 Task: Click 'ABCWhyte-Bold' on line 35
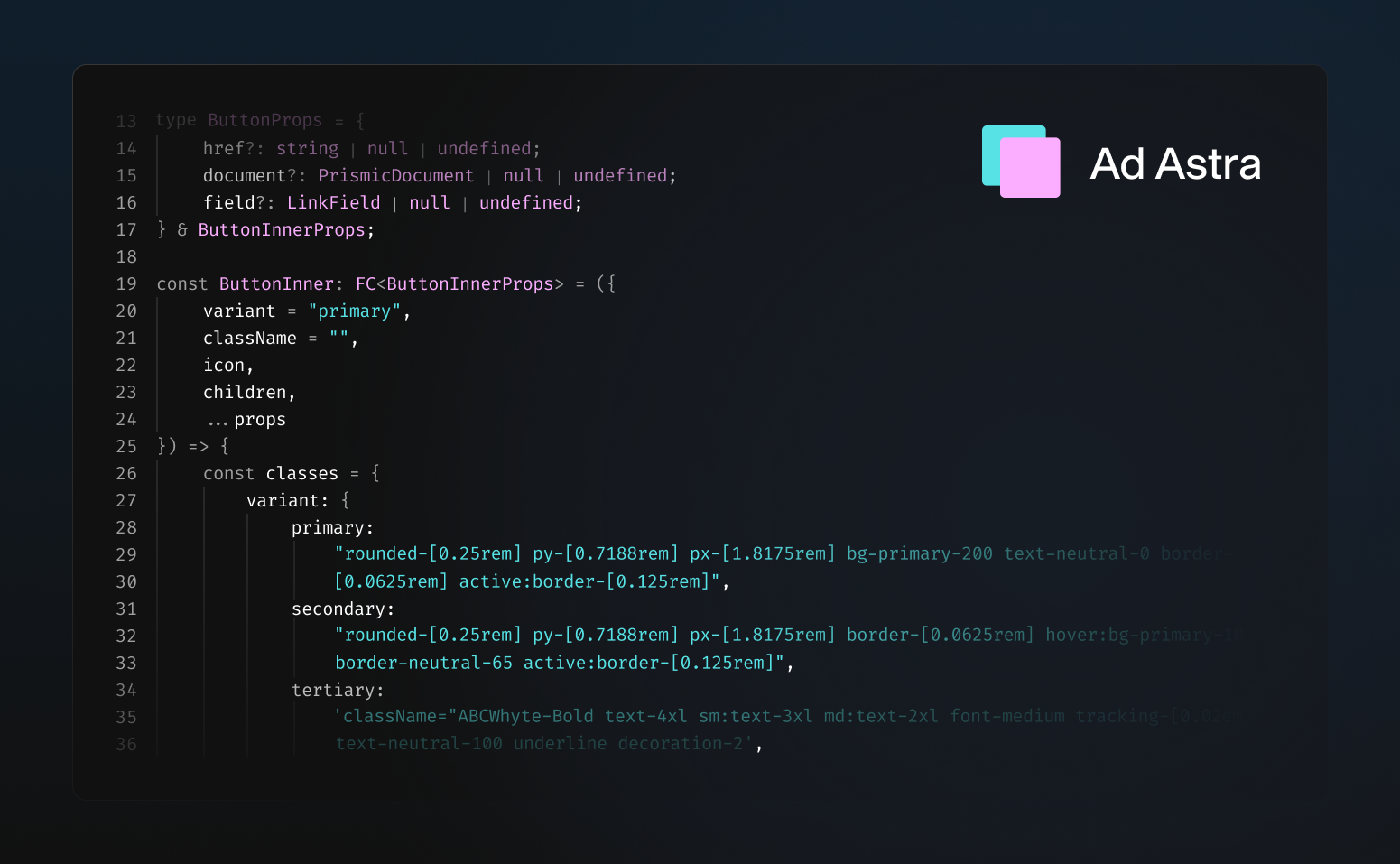pyautogui.click(x=525, y=716)
